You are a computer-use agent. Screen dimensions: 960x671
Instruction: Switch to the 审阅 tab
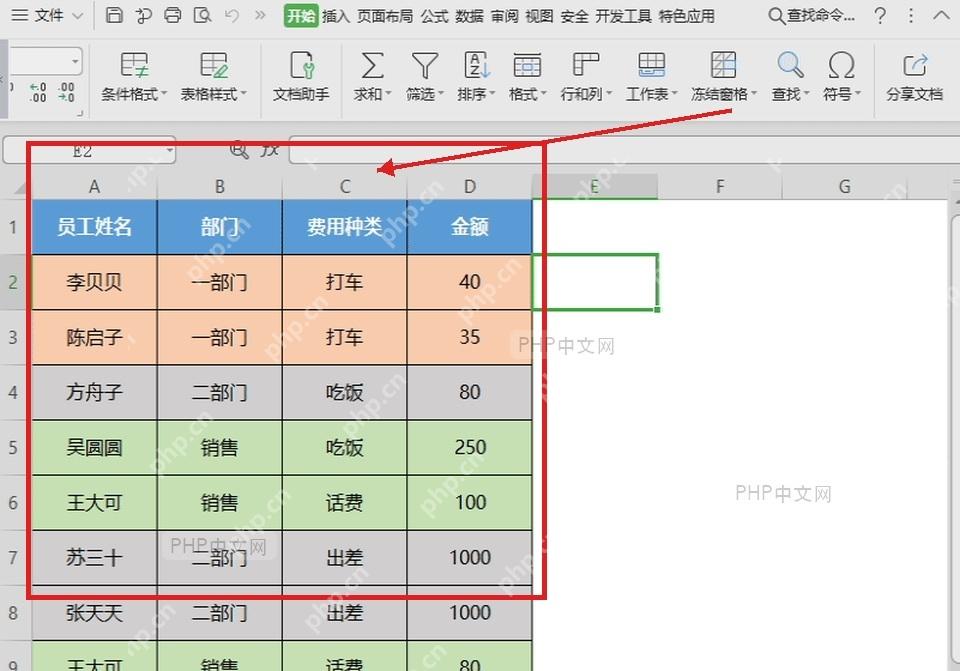(x=504, y=16)
